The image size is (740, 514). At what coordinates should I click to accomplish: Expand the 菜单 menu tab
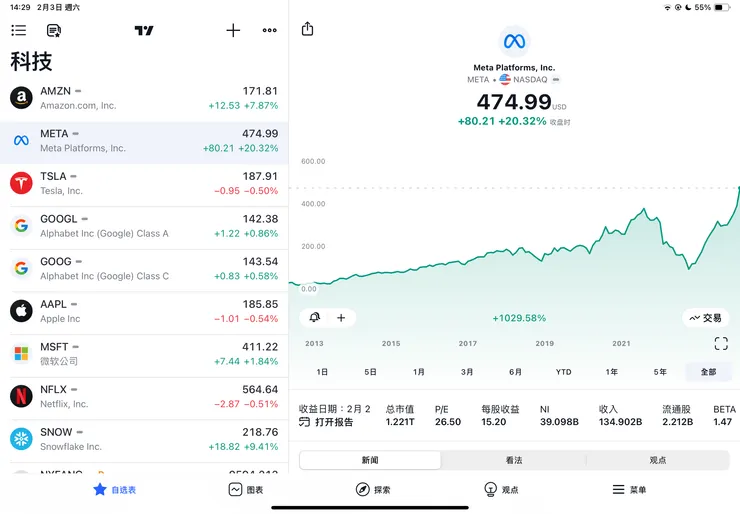tap(629, 489)
